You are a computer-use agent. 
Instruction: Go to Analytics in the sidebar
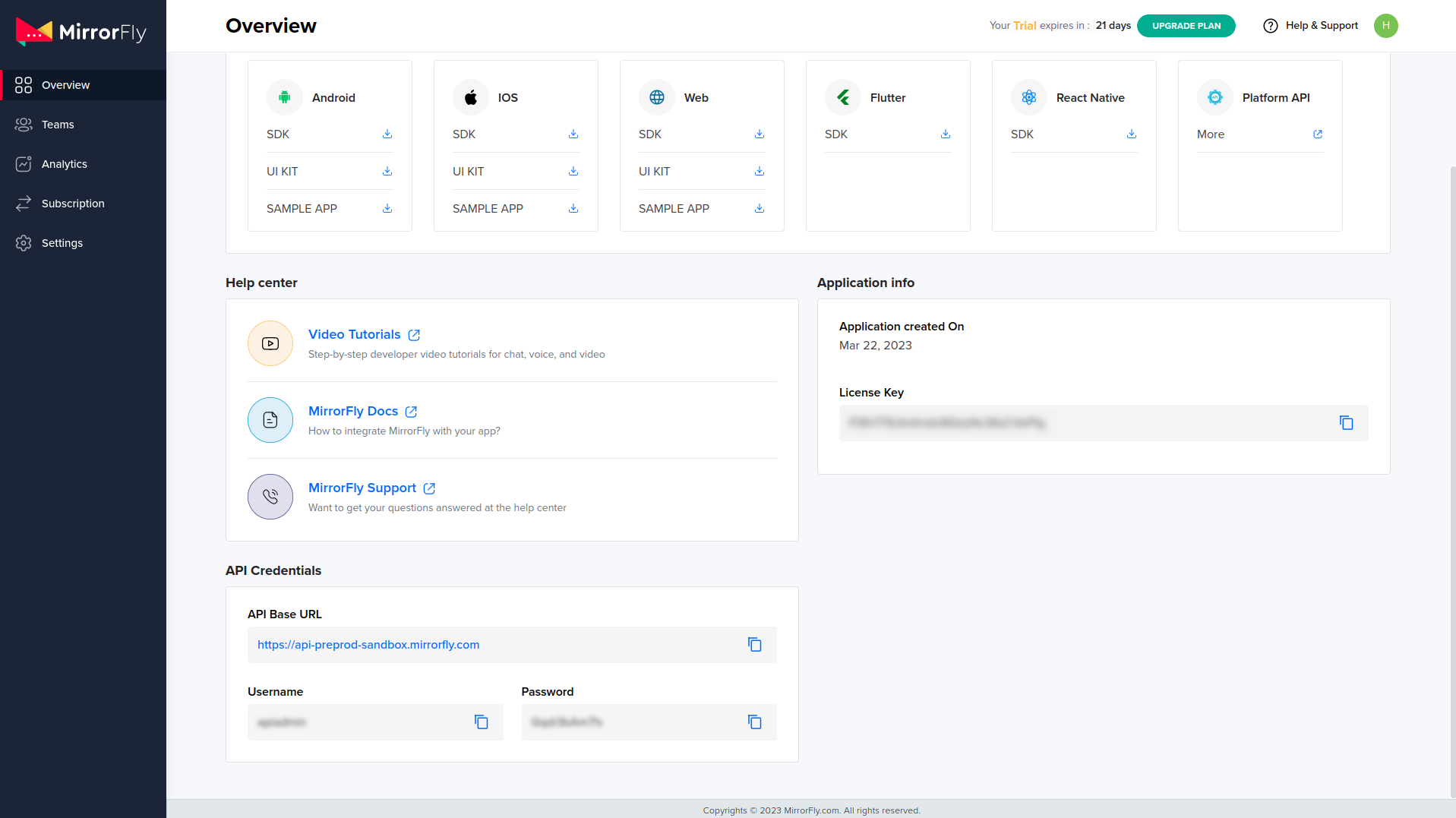pos(65,164)
